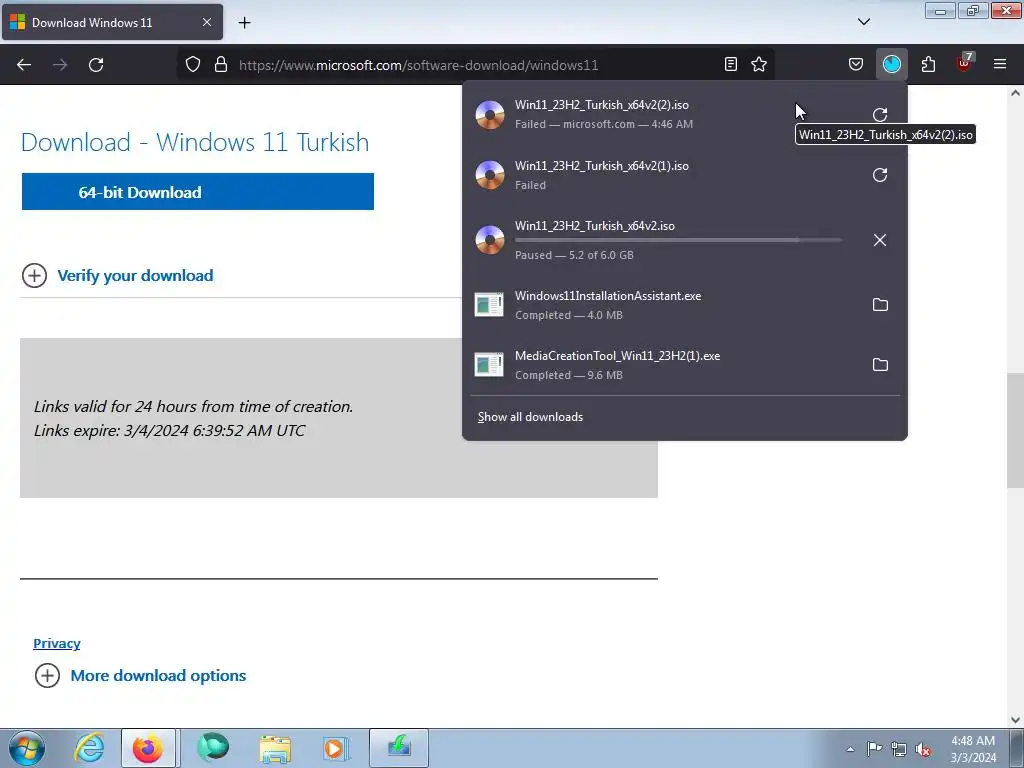View site security via the padlock icon
Viewport: 1024px width, 768px height.
pyautogui.click(x=221, y=64)
